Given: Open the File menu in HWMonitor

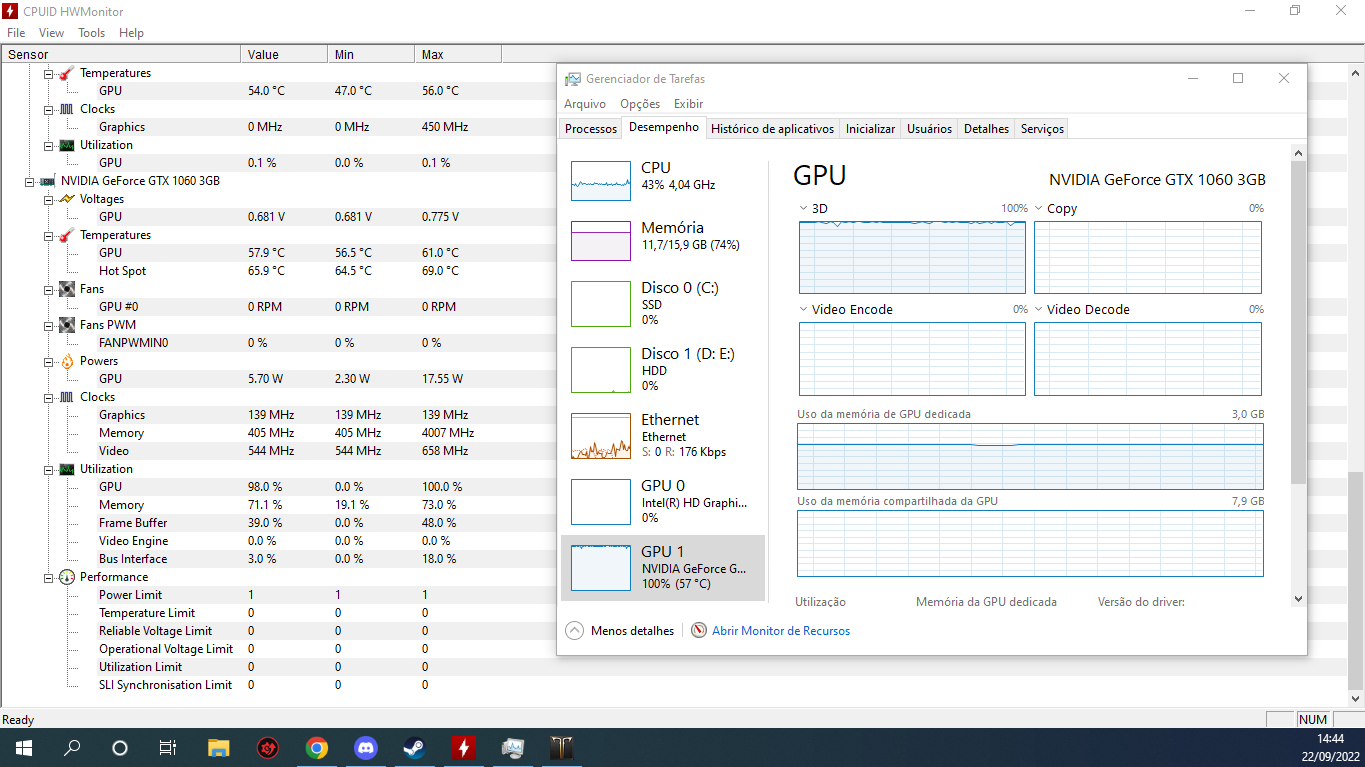Looking at the screenshot, I should point(16,33).
